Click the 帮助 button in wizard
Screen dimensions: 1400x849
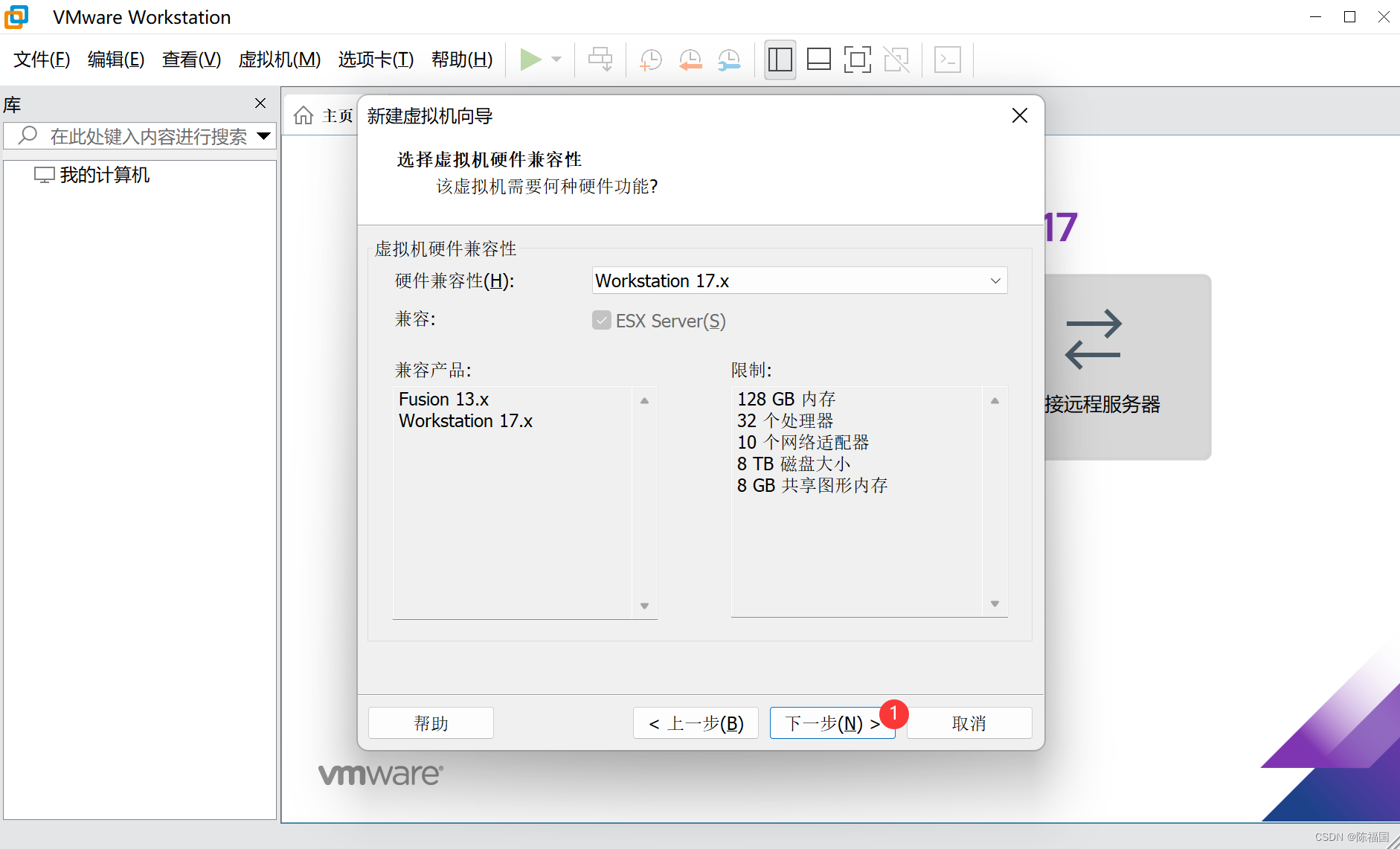[431, 723]
